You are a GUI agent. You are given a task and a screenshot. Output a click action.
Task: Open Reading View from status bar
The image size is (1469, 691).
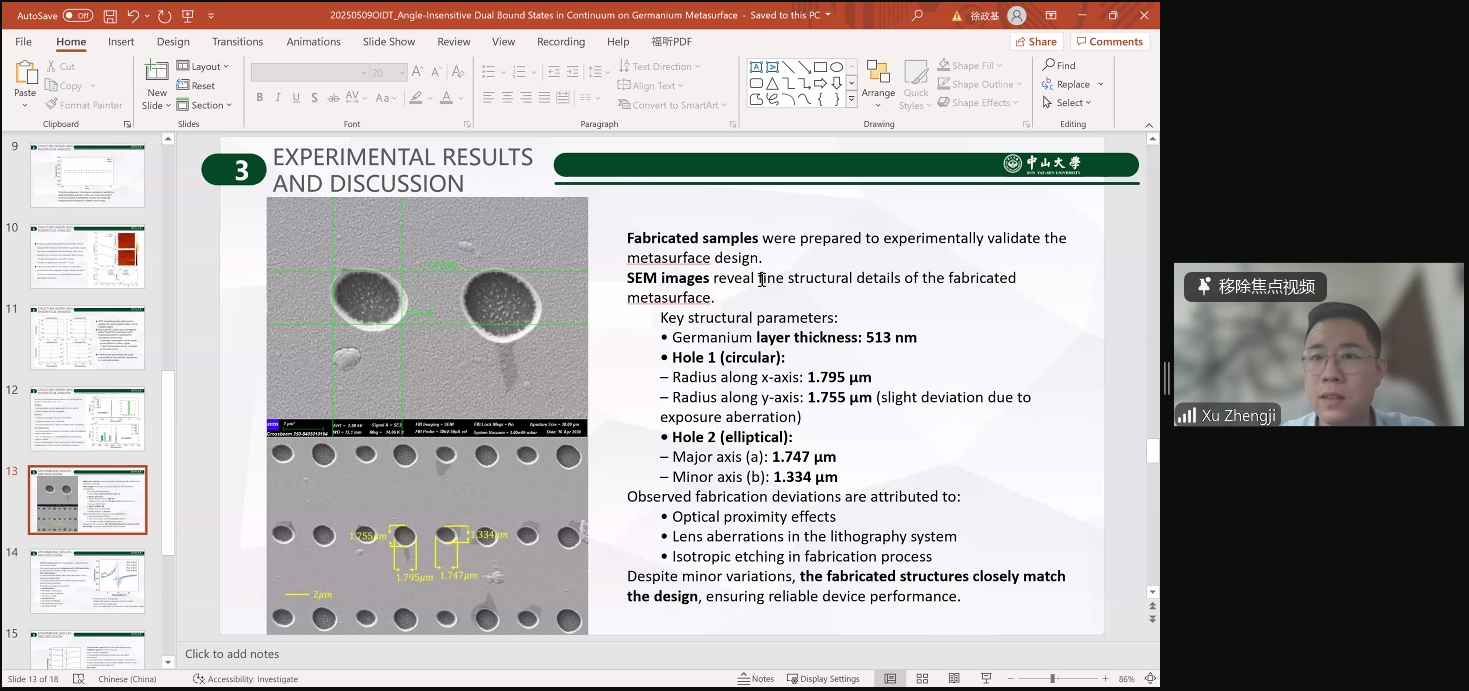click(x=954, y=679)
